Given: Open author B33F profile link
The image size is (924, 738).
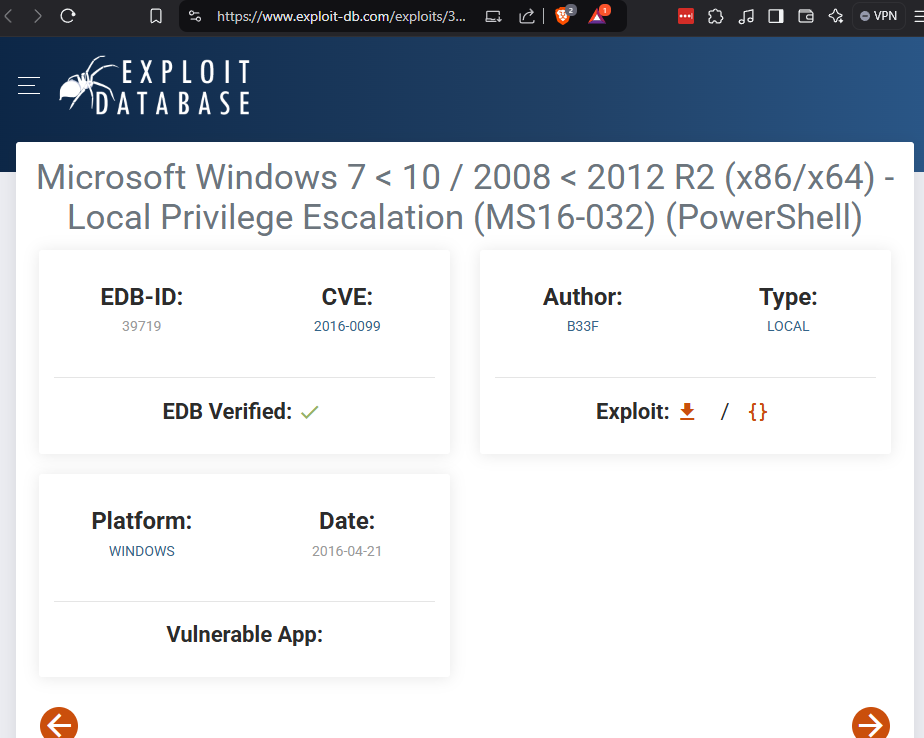Looking at the screenshot, I should coord(582,326).
